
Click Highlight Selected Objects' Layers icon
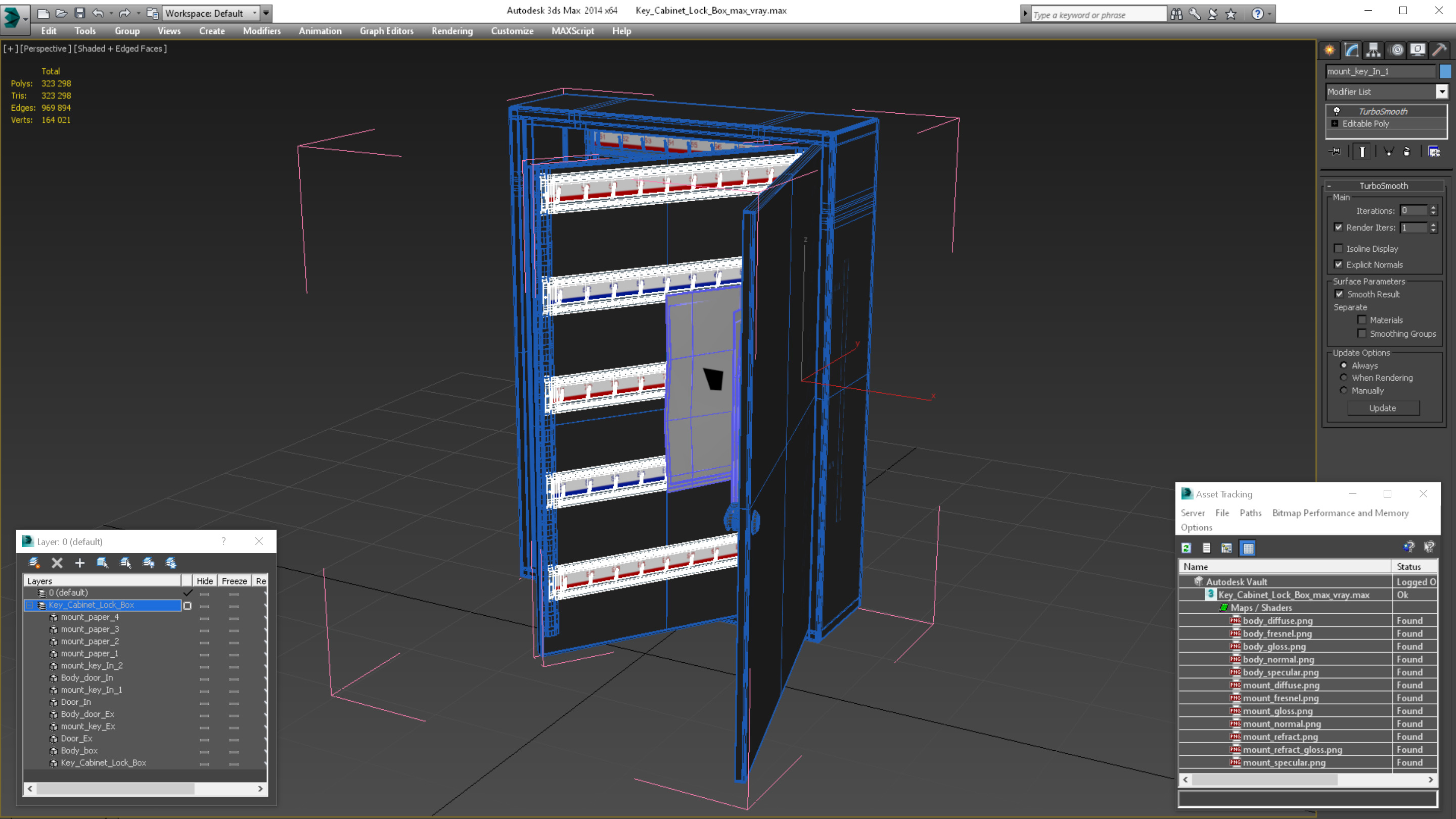125,562
